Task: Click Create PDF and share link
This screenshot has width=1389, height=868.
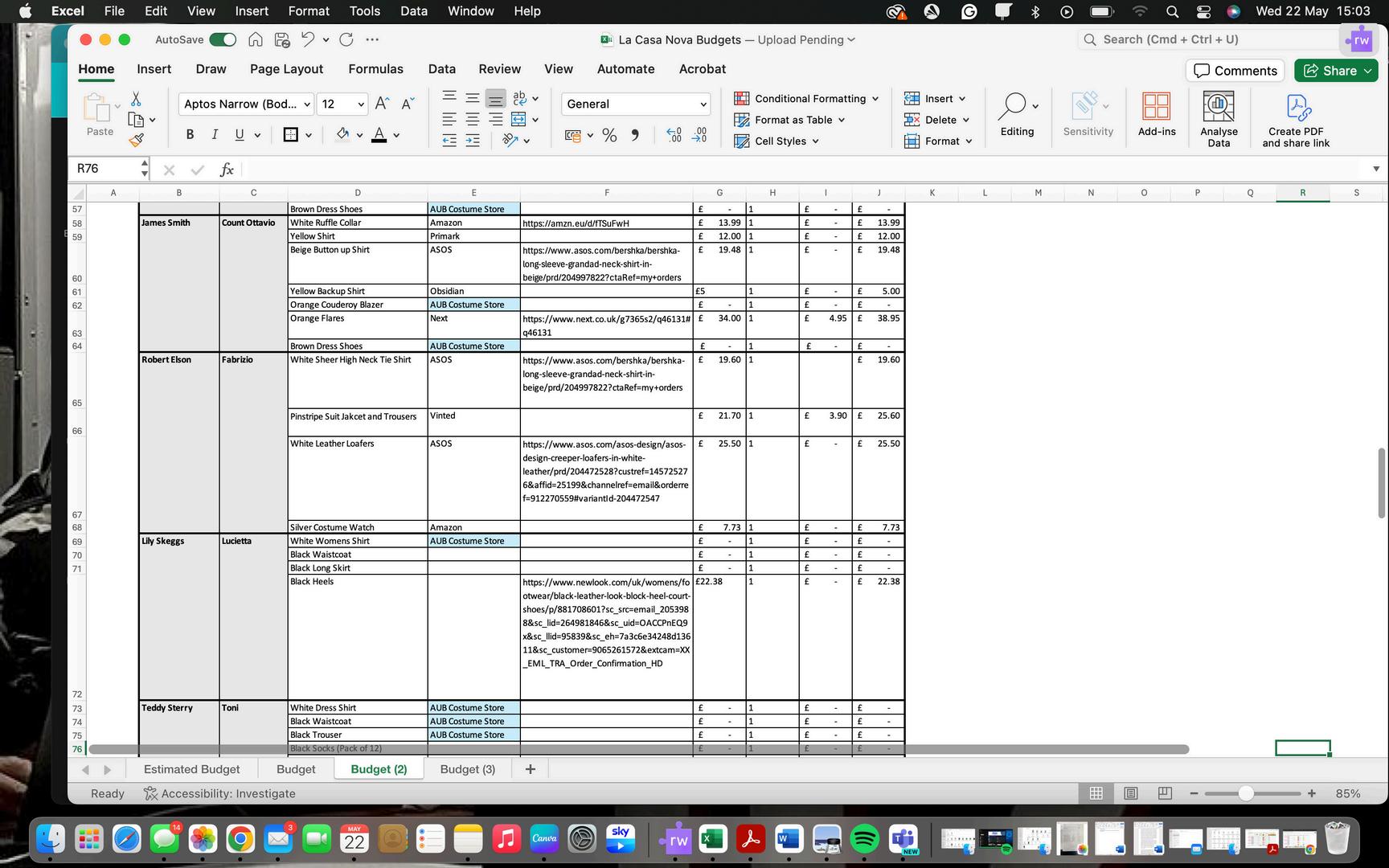Action: pos(1296,120)
